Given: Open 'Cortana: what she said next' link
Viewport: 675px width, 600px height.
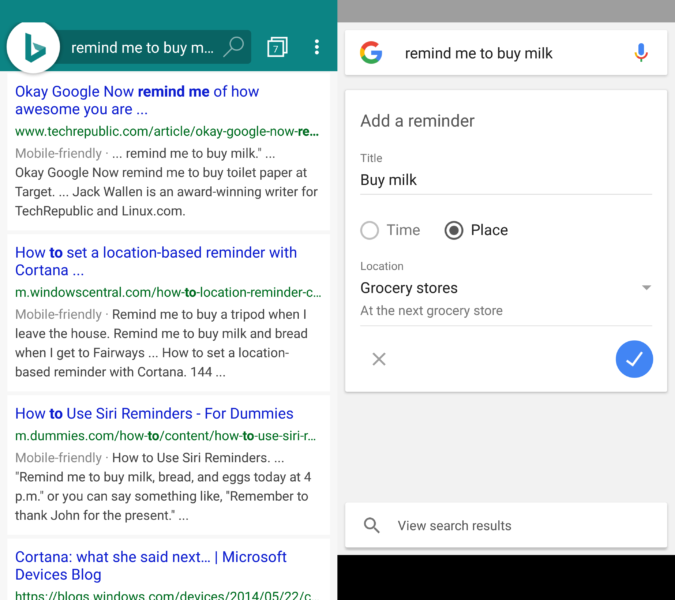Looking at the screenshot, I should click(151, 566).
